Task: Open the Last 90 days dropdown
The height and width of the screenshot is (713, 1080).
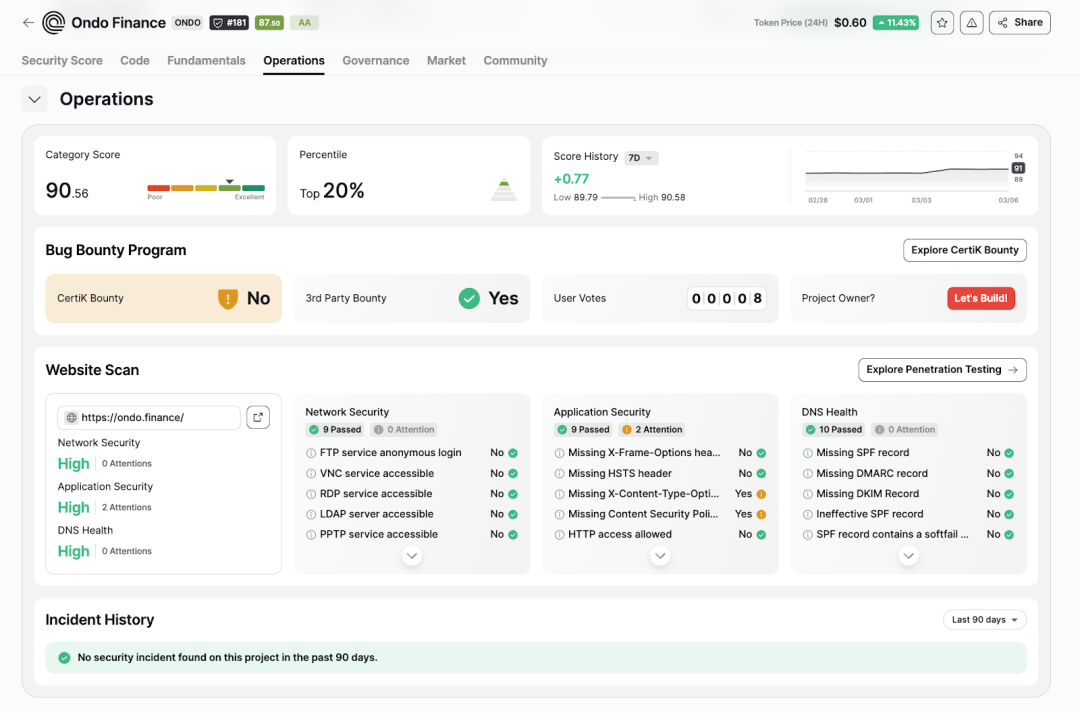Action: (984, 620)
